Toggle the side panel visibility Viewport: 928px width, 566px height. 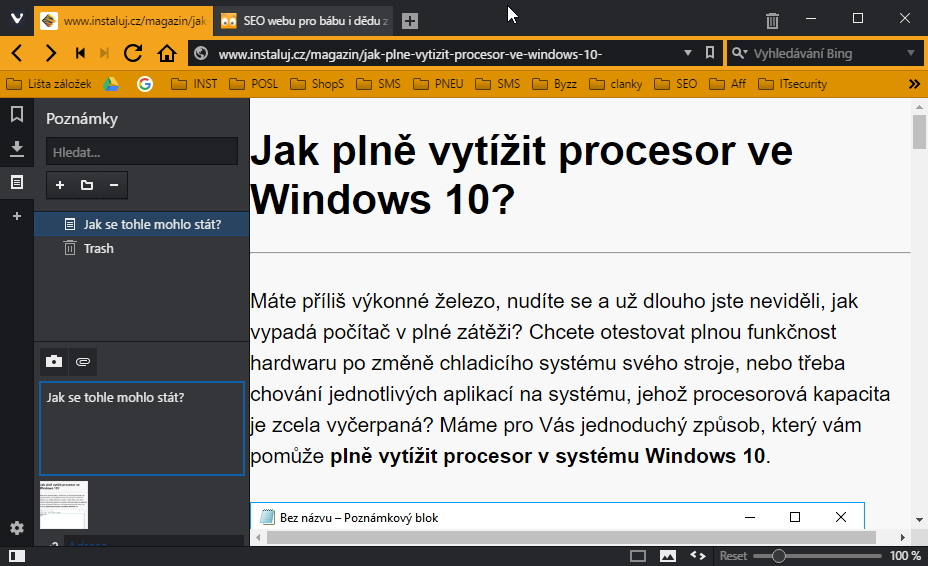[x=17, y=556]
